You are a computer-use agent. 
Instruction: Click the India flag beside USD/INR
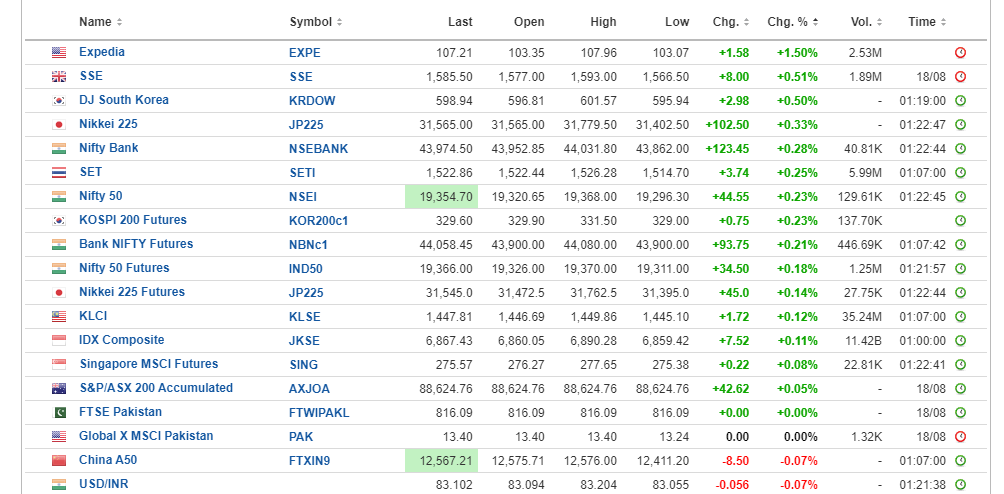[59, 485]
